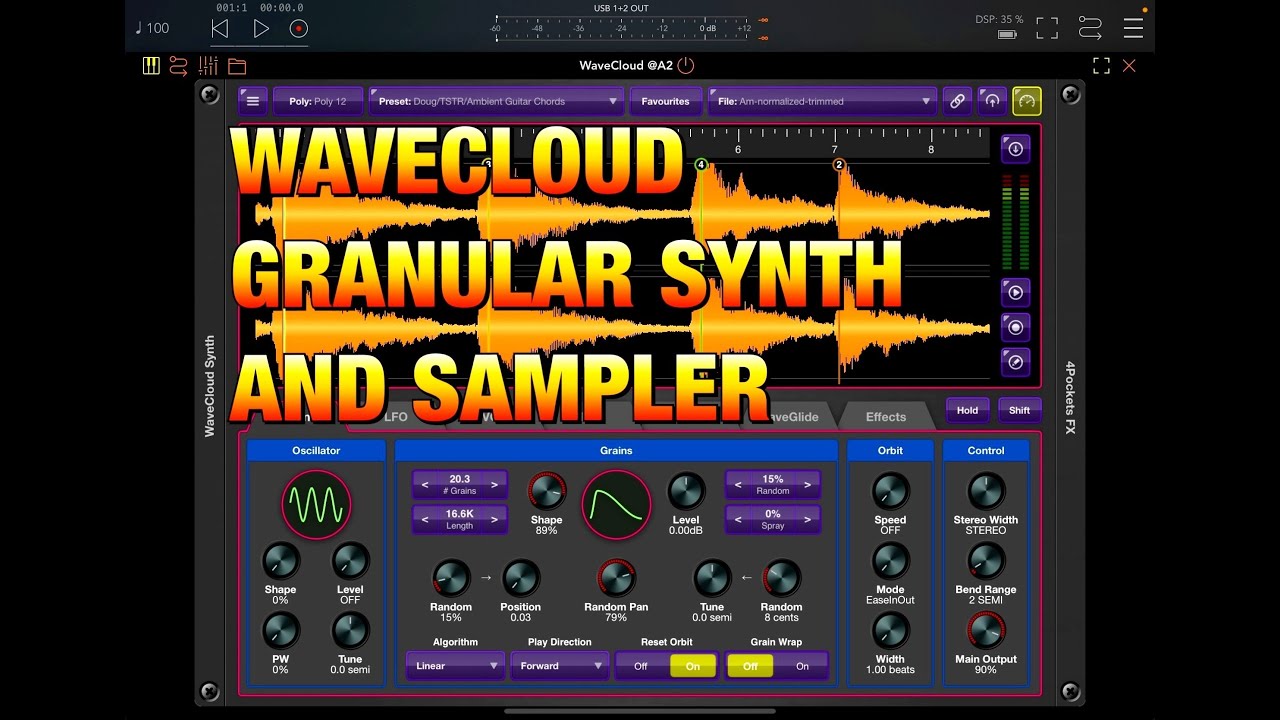Click the Main Output 90% knob
Screen dimensions: 1280x720
tap(986, 632)
